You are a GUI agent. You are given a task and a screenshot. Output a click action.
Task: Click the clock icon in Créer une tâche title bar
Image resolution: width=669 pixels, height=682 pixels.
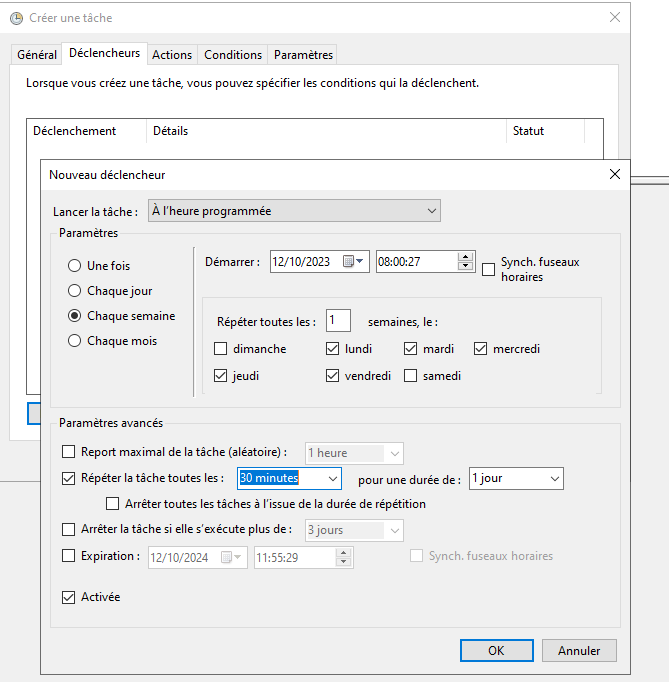pos(17,18)
